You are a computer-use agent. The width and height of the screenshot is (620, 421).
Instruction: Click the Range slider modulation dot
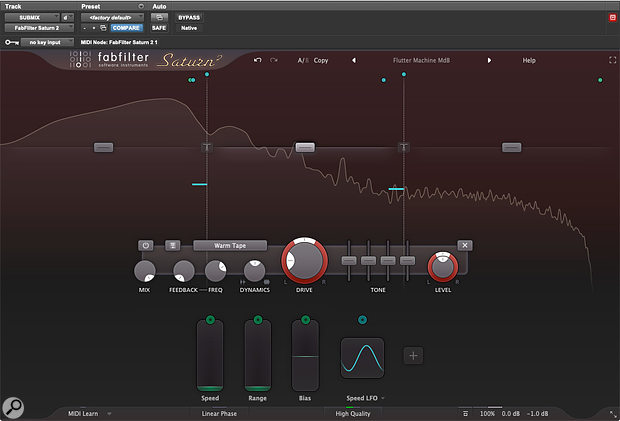coord(258,320)
